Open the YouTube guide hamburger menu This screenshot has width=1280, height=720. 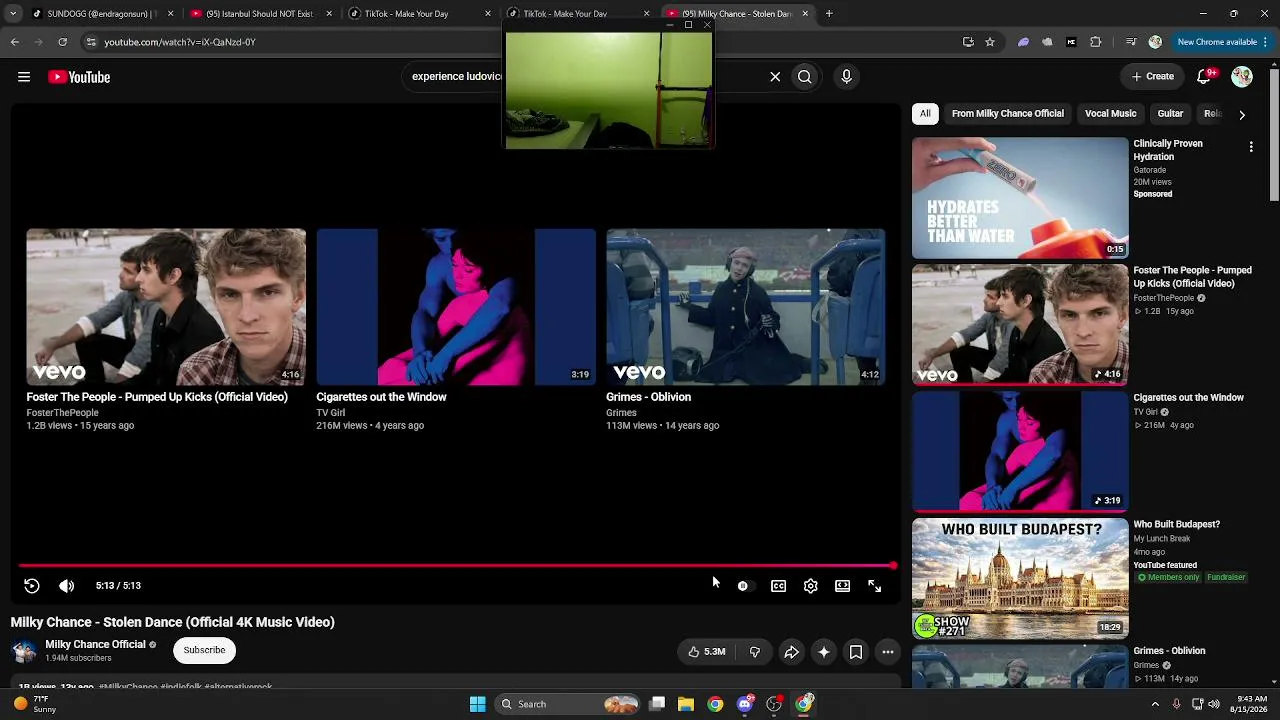pyautogui.click(x=24, y=77)
